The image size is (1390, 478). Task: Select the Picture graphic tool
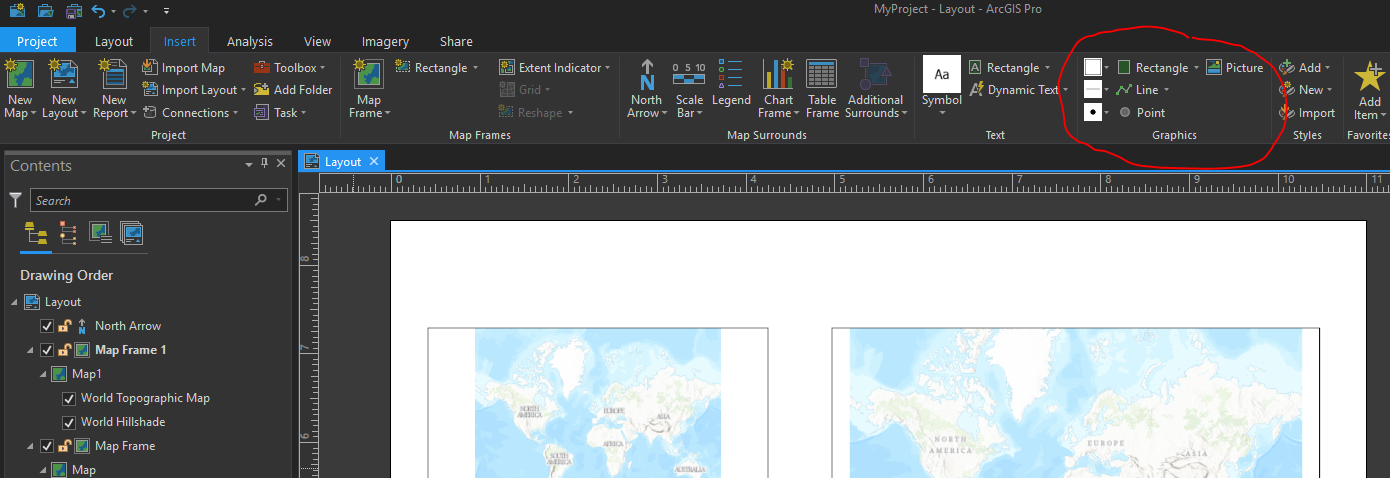pos(1235,68)
